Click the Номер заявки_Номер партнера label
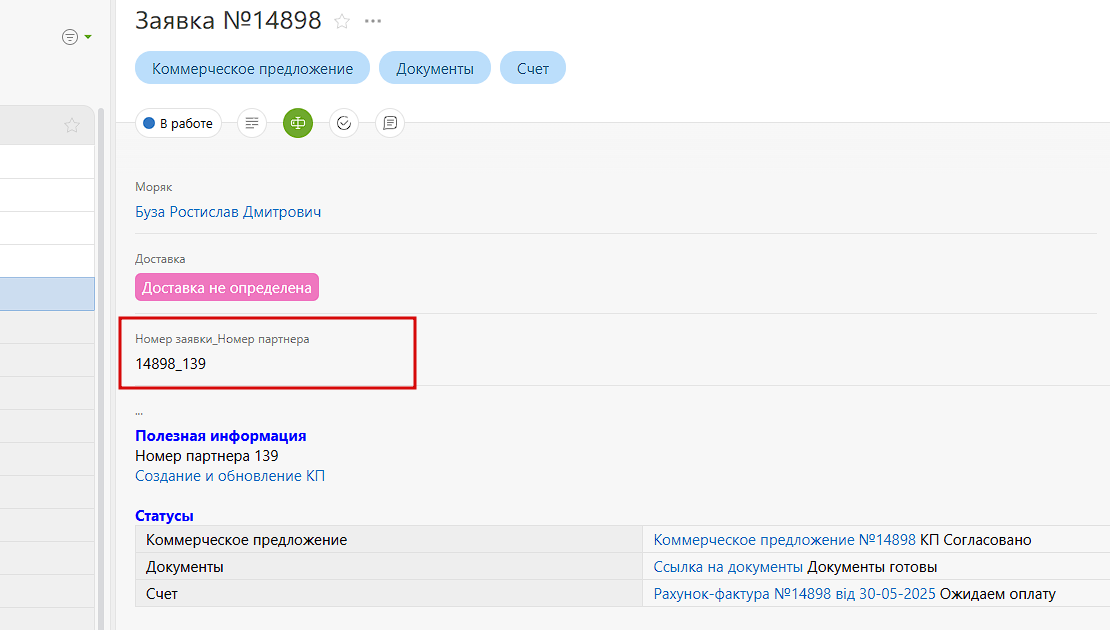This screenshot has height=630, width=1110. [x=222, y=339]
